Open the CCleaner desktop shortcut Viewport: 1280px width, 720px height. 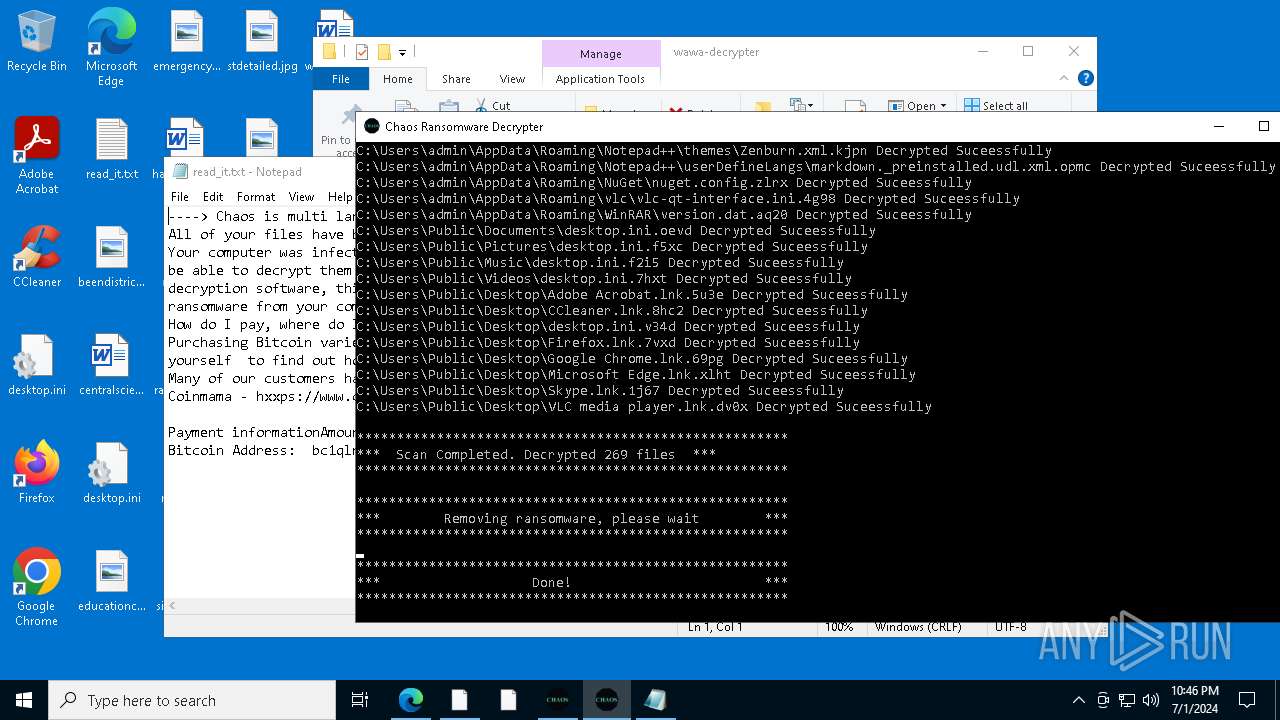[37, 256]
